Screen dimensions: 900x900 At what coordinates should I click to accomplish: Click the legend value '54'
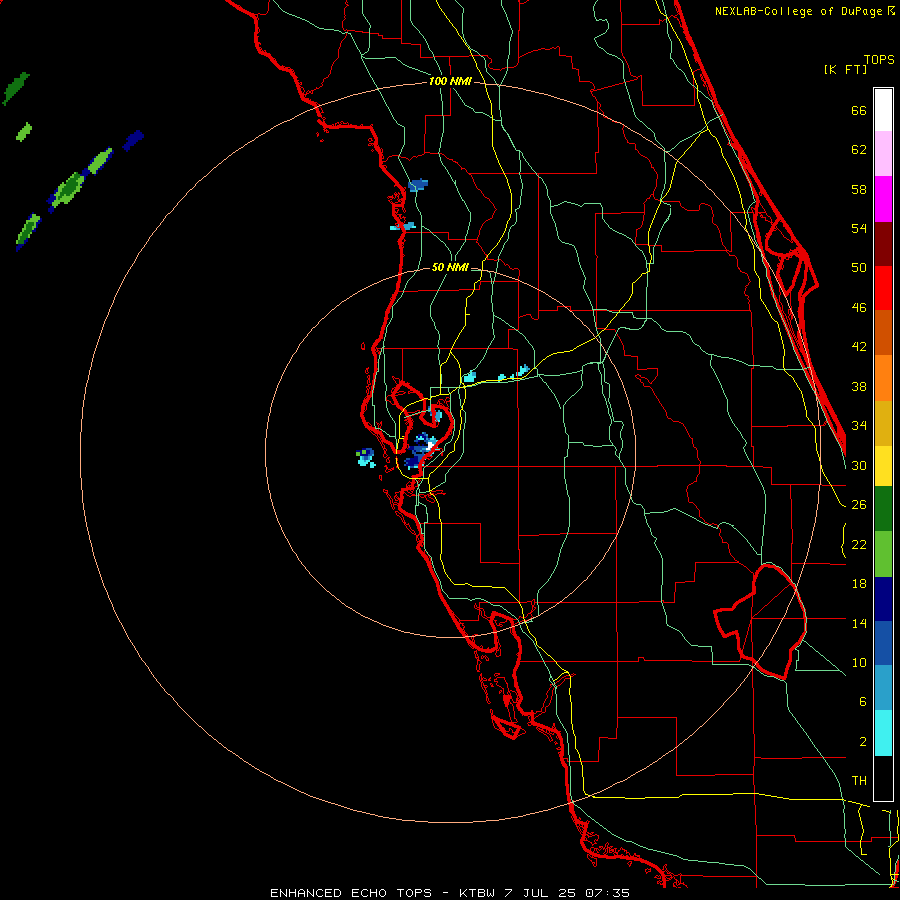[x=859, y=228]
